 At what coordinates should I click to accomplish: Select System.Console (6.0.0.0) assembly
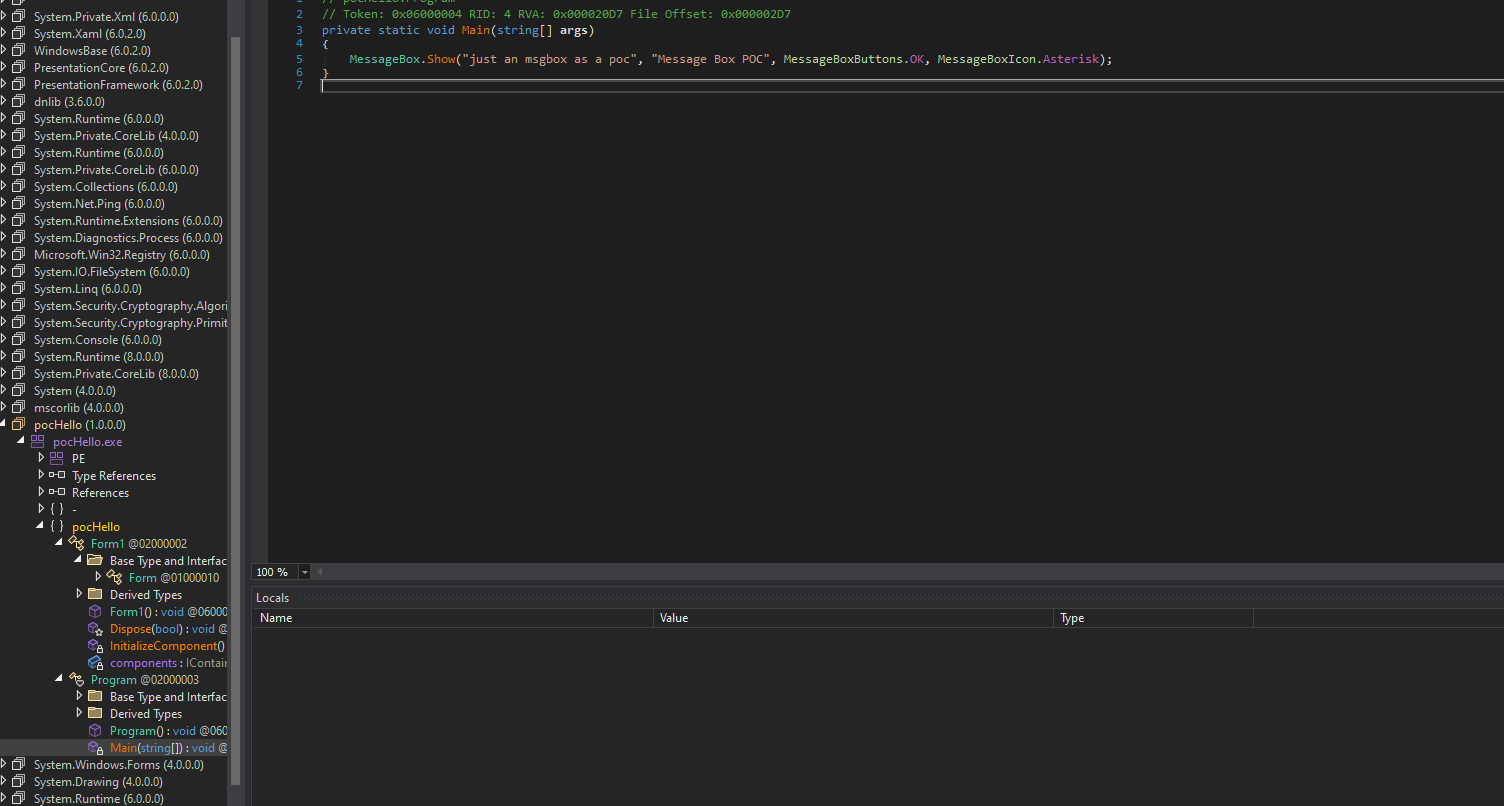pos(98,340)
